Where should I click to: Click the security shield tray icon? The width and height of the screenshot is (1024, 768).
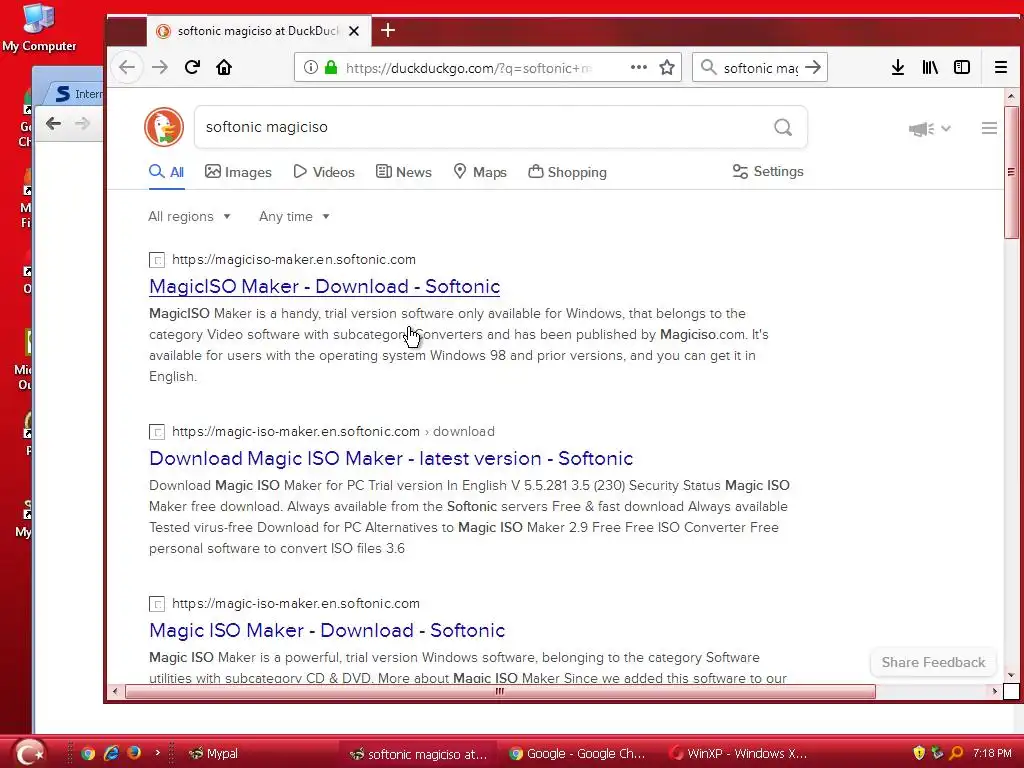919,753
